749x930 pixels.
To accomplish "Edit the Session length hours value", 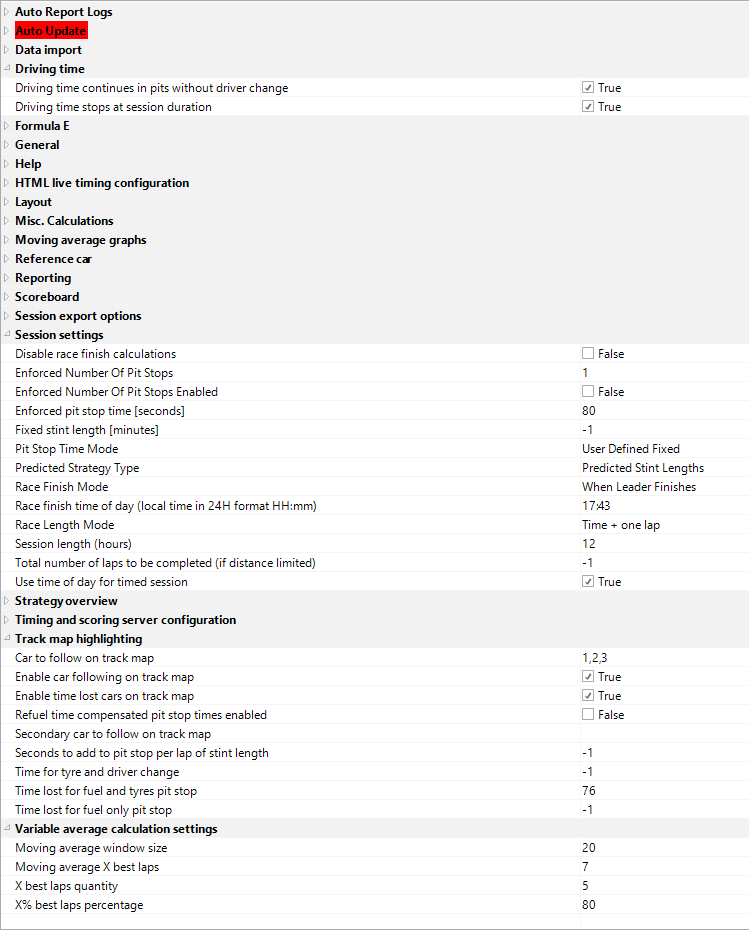I will coord(660,544).
